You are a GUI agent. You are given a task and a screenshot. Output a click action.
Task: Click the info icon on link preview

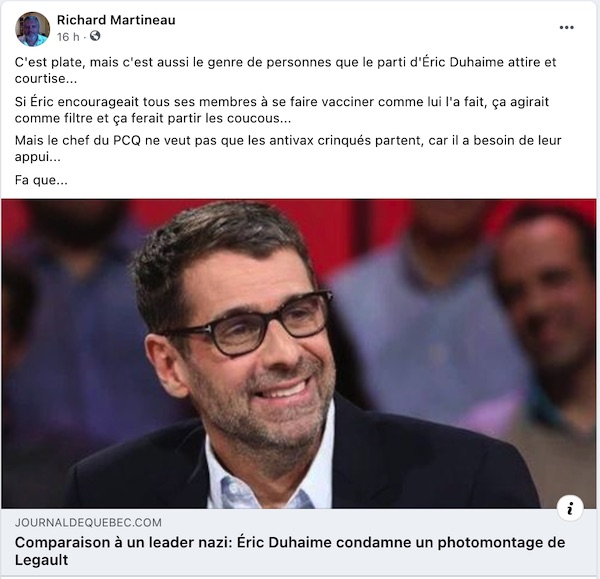pos(570,509)
